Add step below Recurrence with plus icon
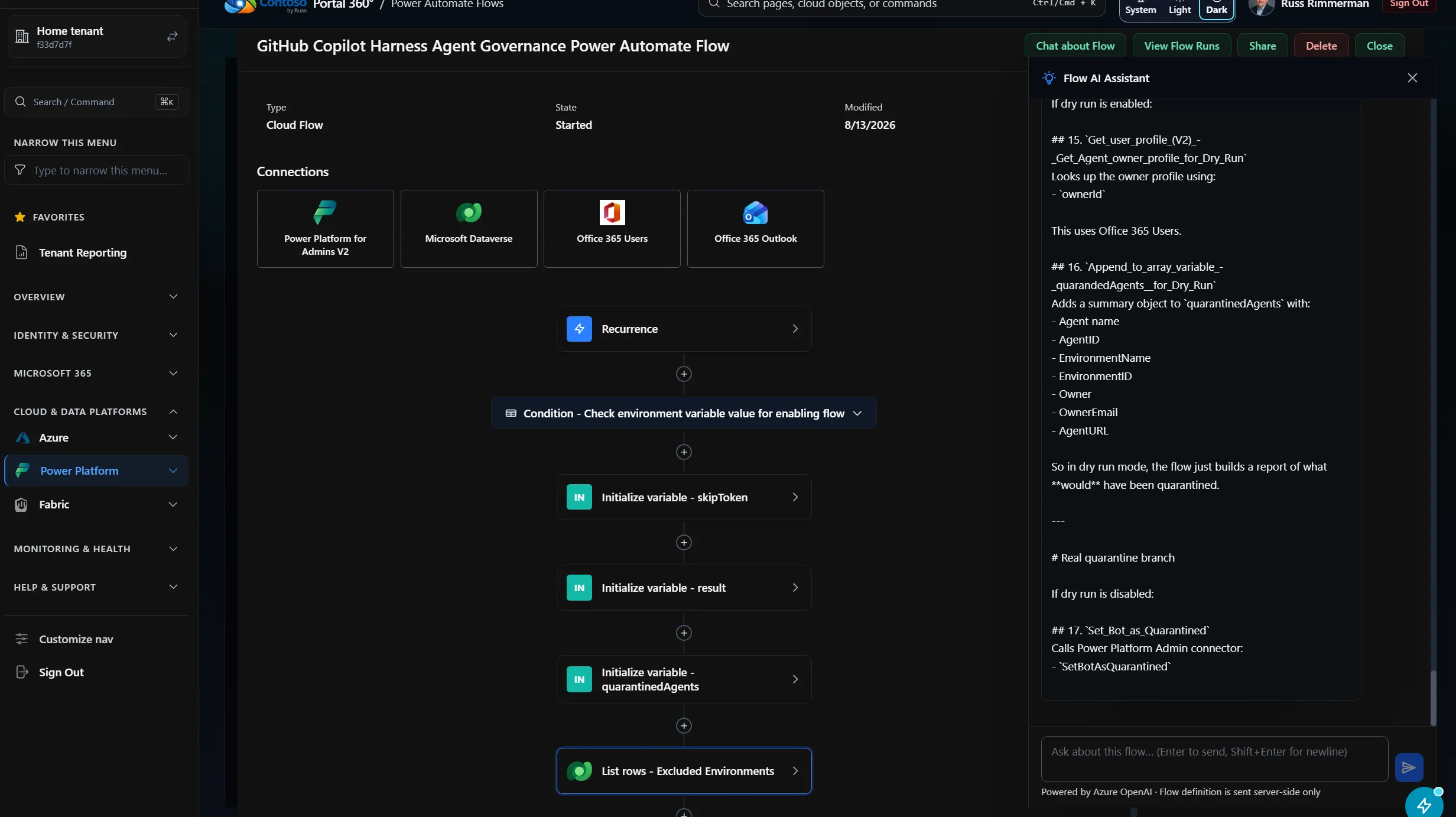 pyautogui.click(x=684, y=374)
